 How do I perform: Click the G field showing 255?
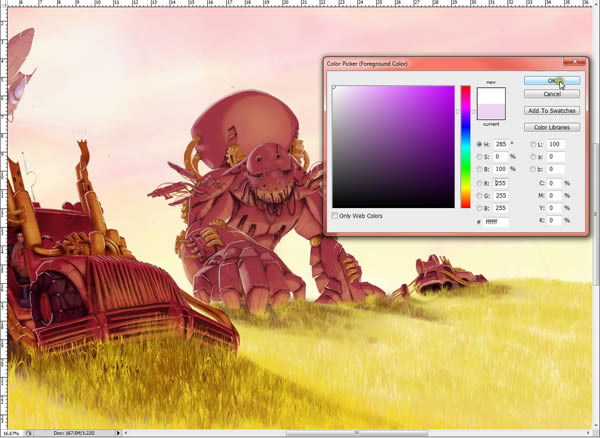tap(501, 195)
